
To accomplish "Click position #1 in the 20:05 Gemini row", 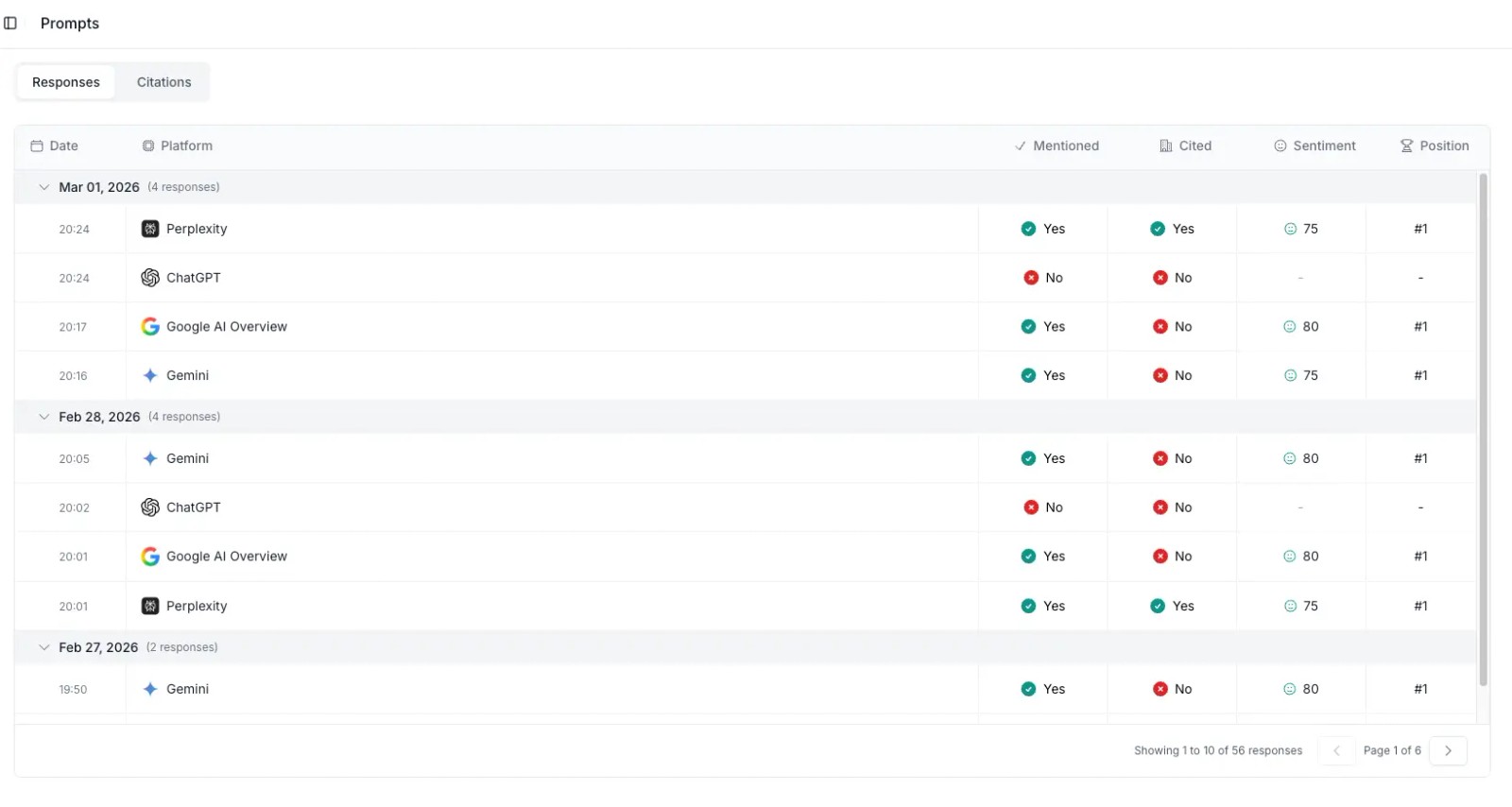I will (1420, 458).
